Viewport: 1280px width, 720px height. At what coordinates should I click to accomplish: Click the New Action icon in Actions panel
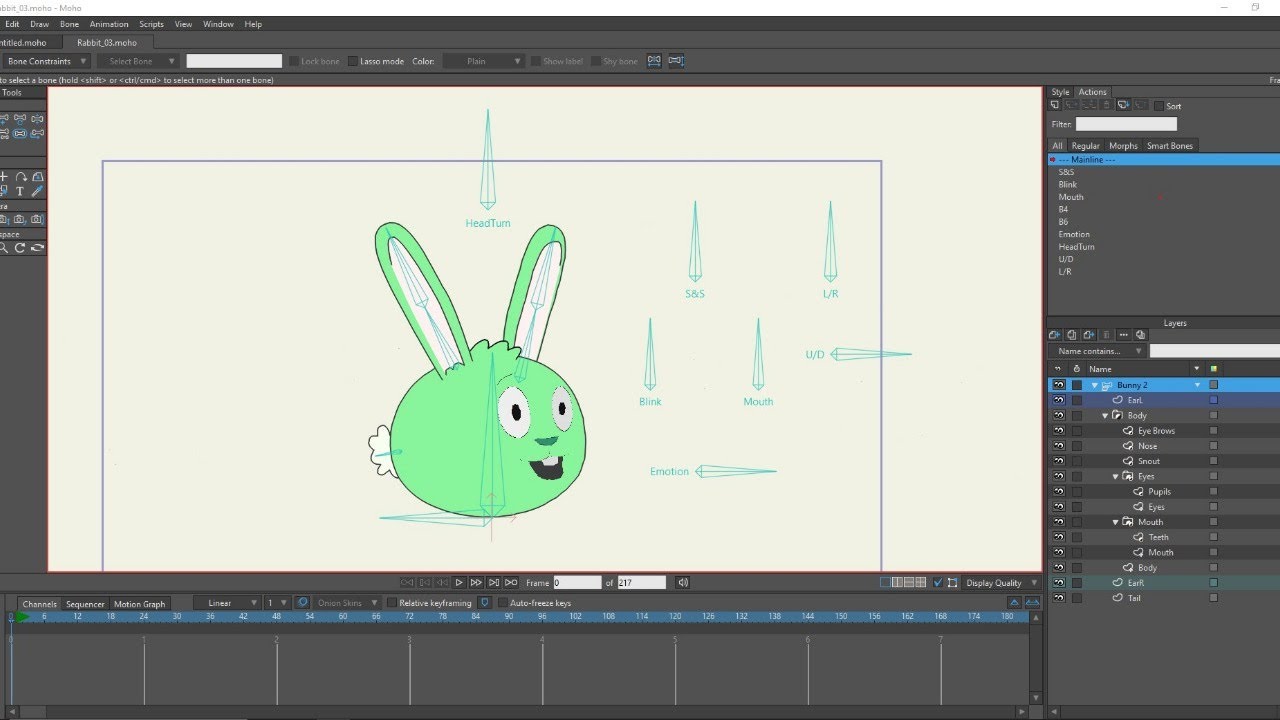coord(1055,105)
